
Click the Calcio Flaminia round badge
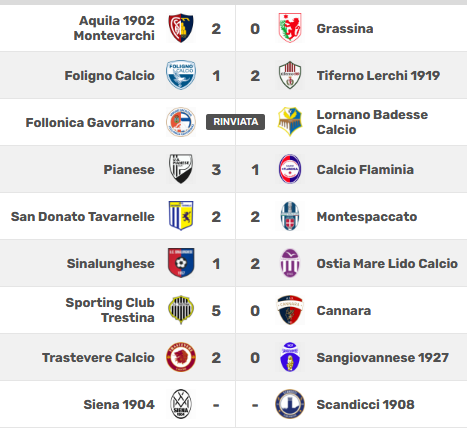(x=290, y=169)
